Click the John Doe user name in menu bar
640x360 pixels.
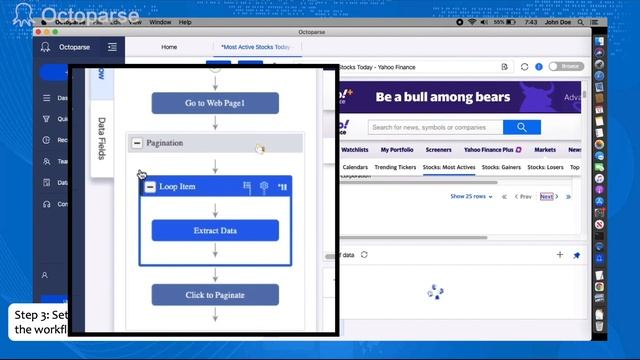click(558, 22)
